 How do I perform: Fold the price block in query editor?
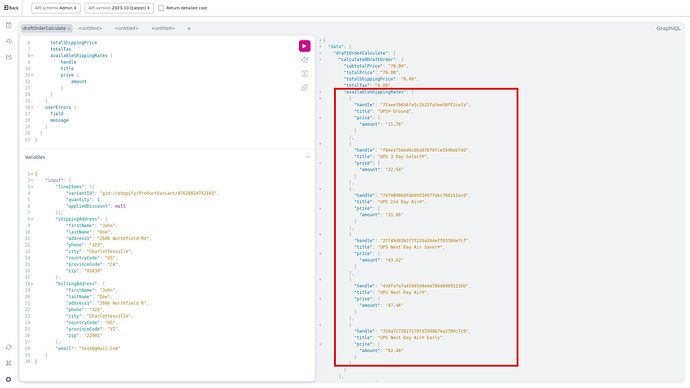tap(32, 75)
